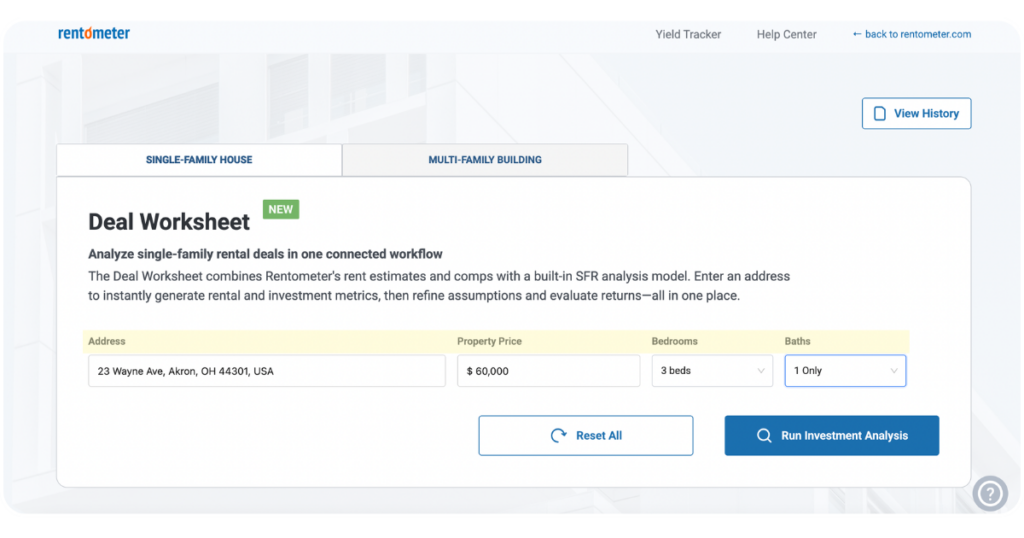Click the circular arrow reset icon
Viewport: 1024px width, 538px height.
(558, 435)
